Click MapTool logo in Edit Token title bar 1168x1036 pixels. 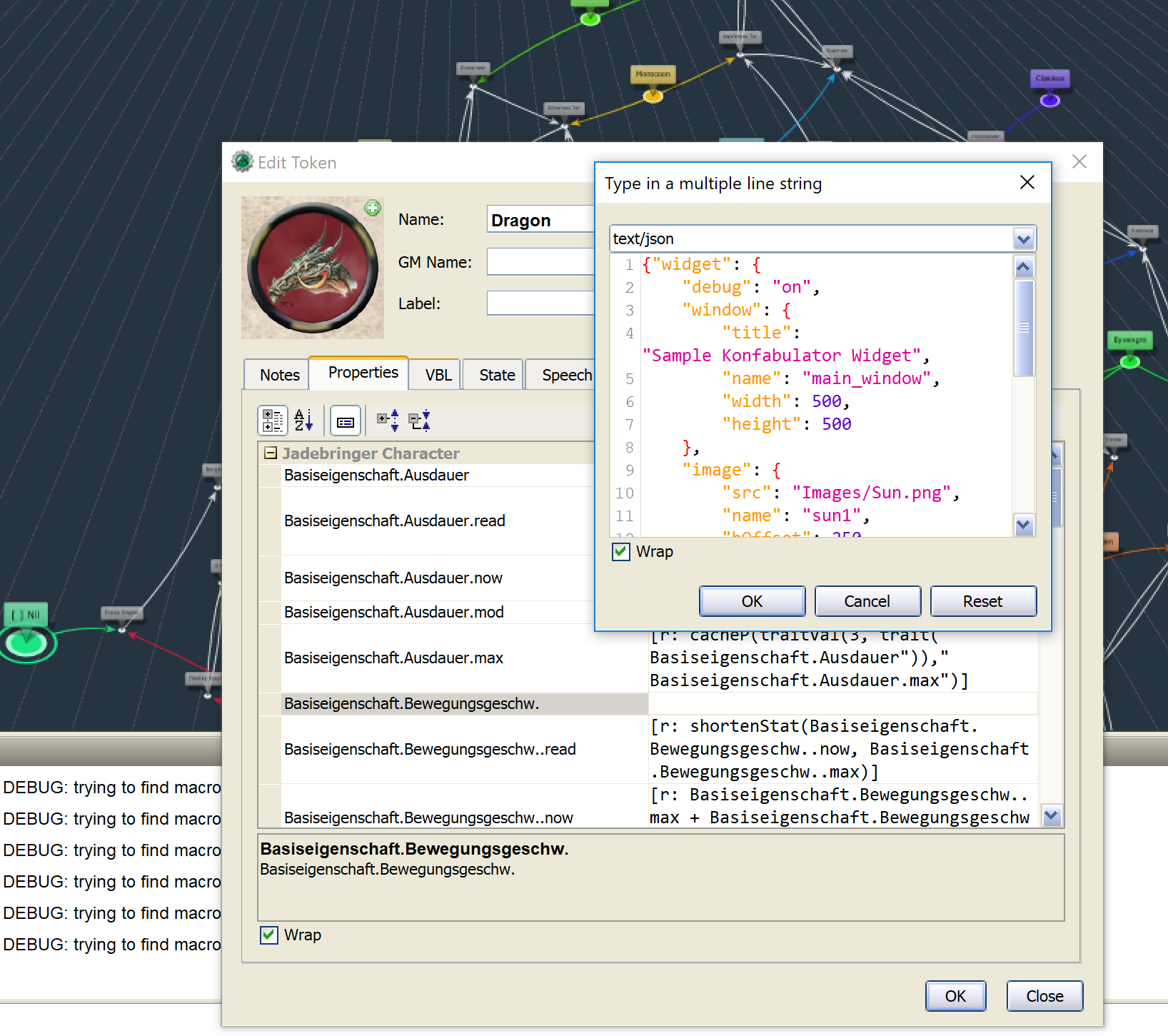click(242, 161)
